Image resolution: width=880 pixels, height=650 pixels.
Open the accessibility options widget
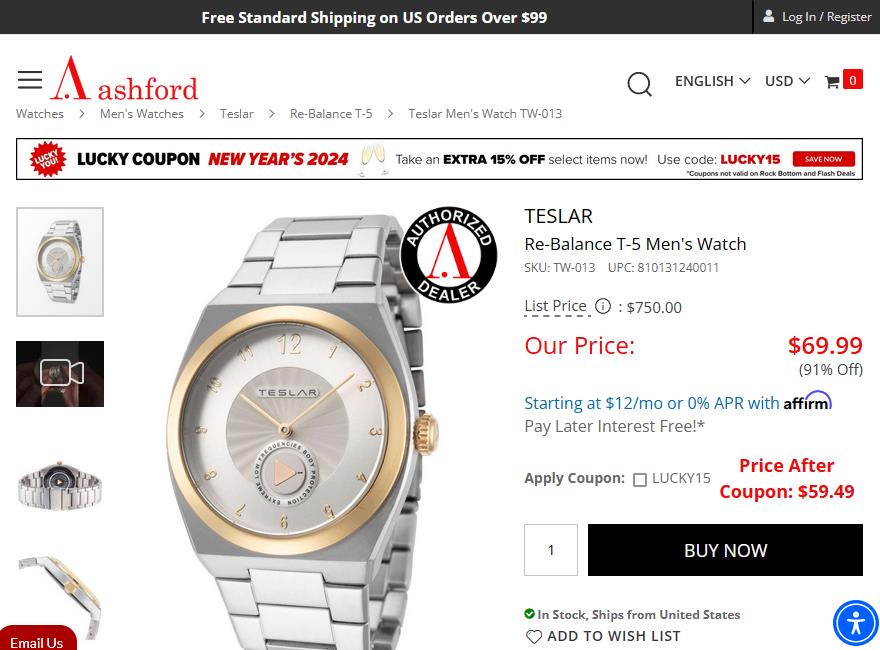[855, 623]
